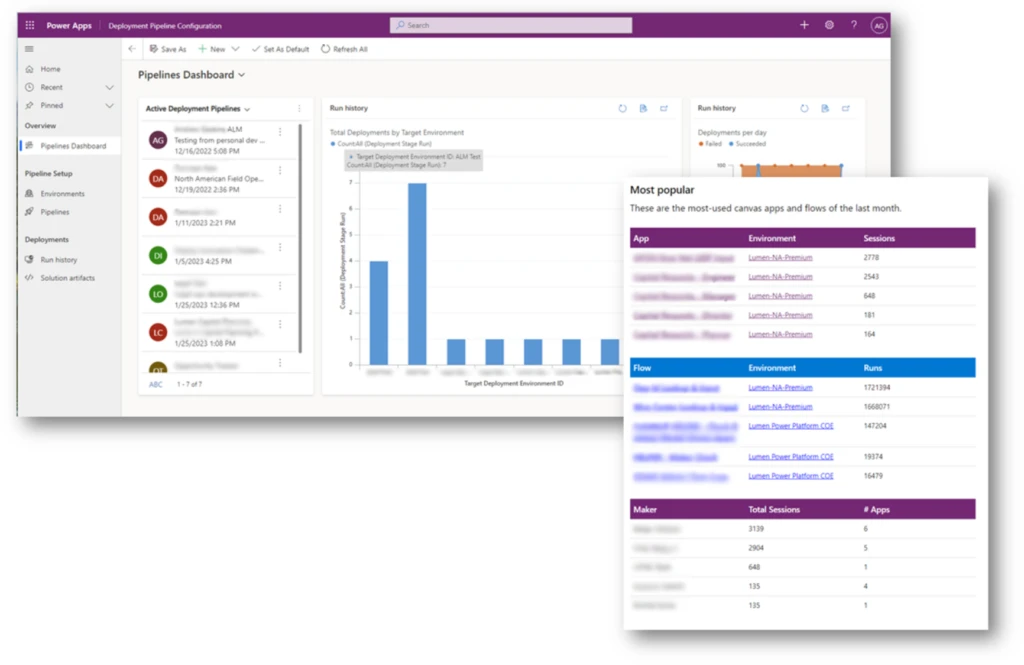Click inside the top Search field

(x=510, y=24)
